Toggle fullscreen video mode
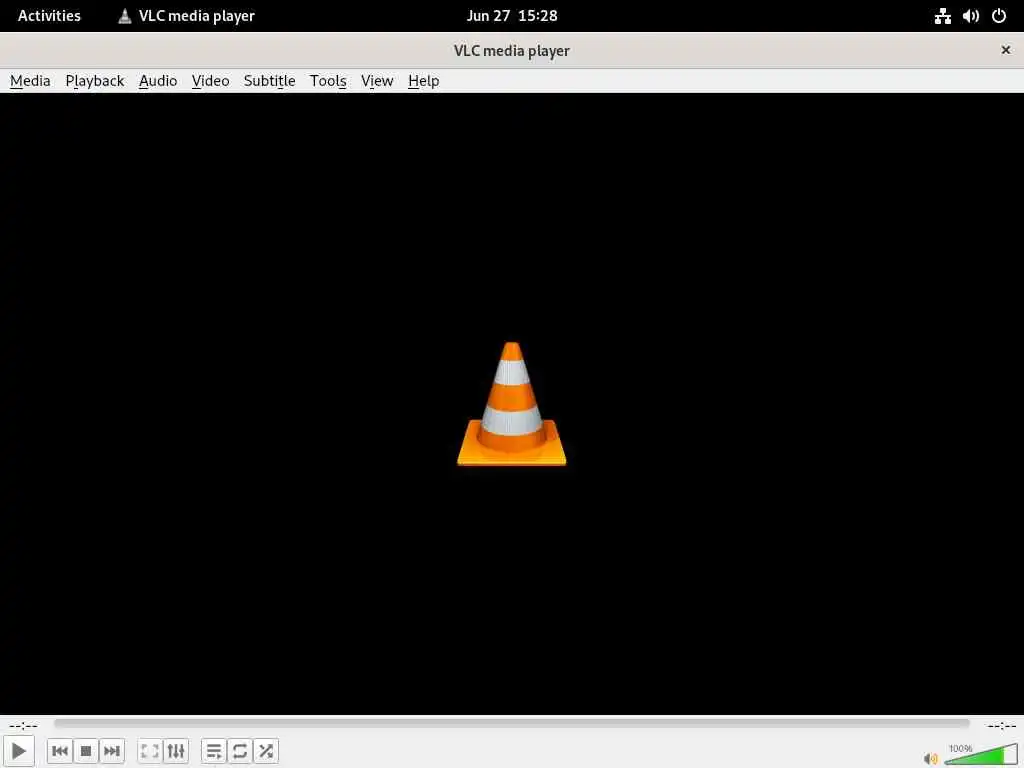Viewport: 1024px width, 768px height. (150, 751)
